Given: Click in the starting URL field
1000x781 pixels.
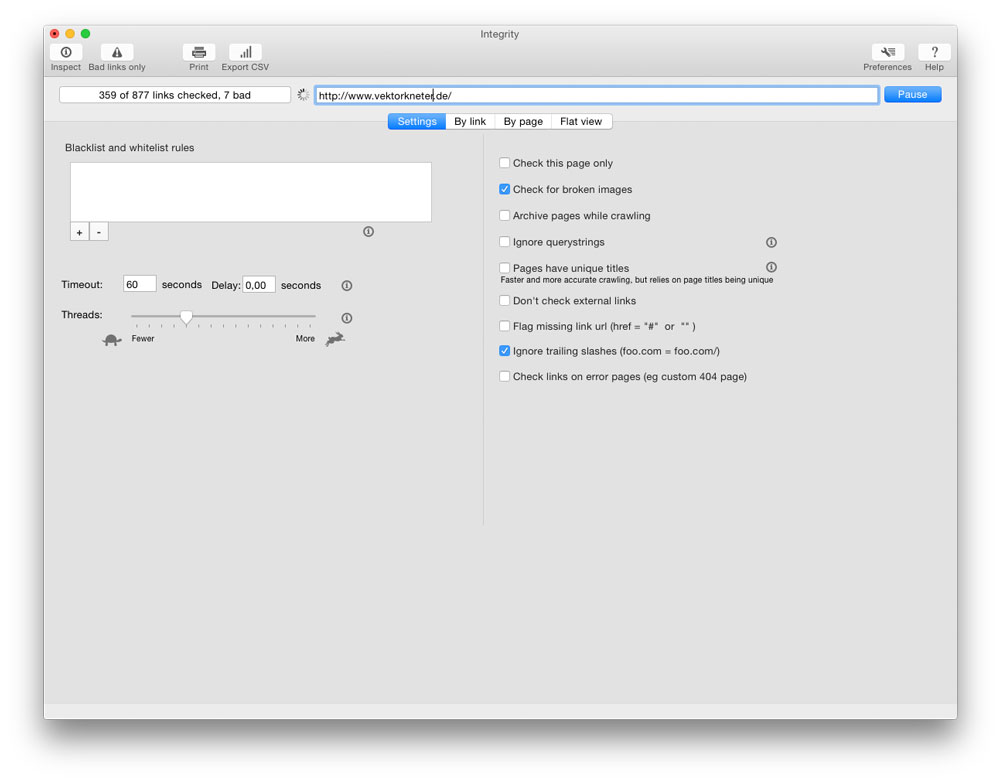Looking at the screenshot, I should (x=597, y=95).
